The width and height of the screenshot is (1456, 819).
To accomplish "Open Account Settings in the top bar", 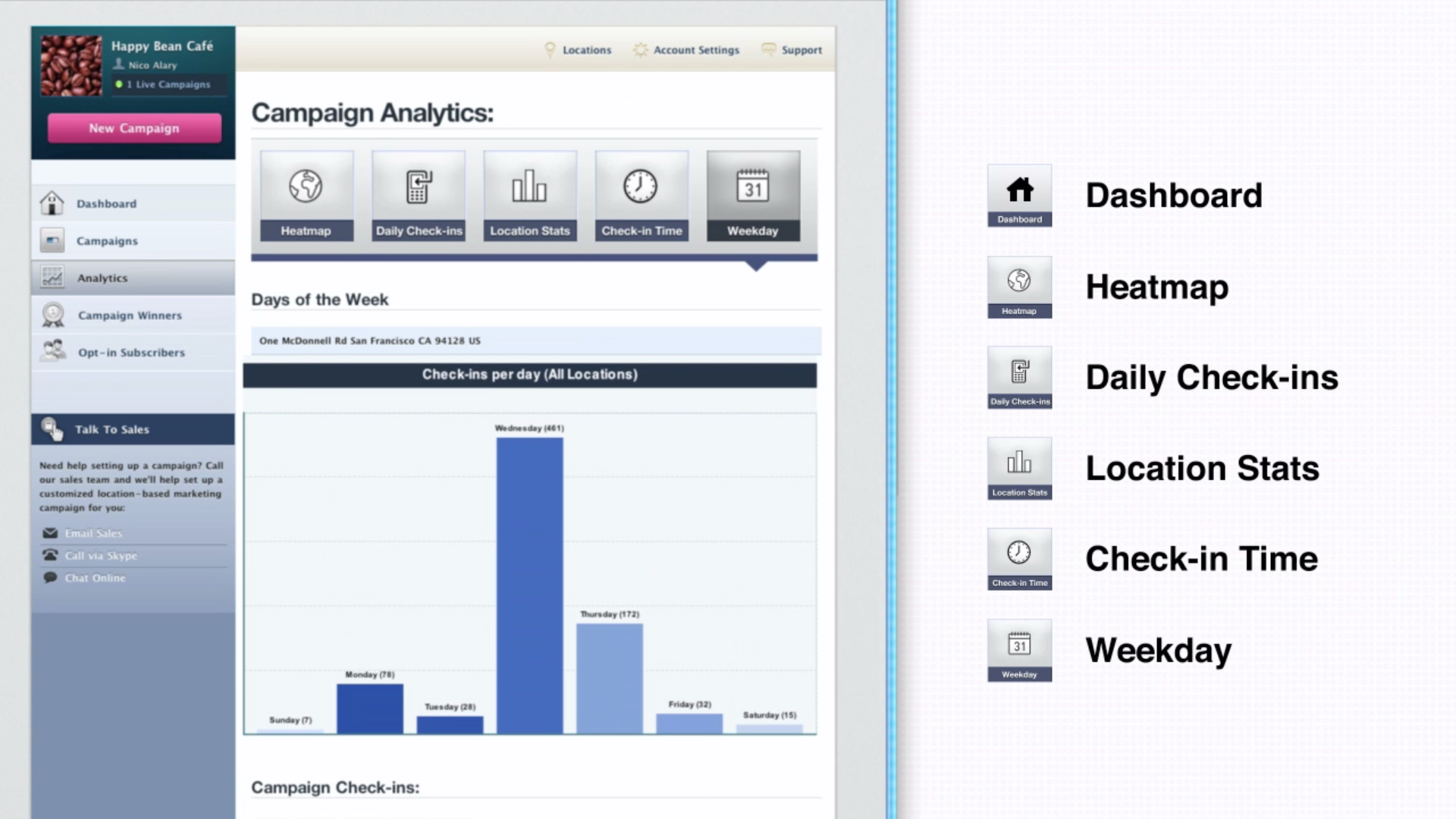I will point(695,50).
